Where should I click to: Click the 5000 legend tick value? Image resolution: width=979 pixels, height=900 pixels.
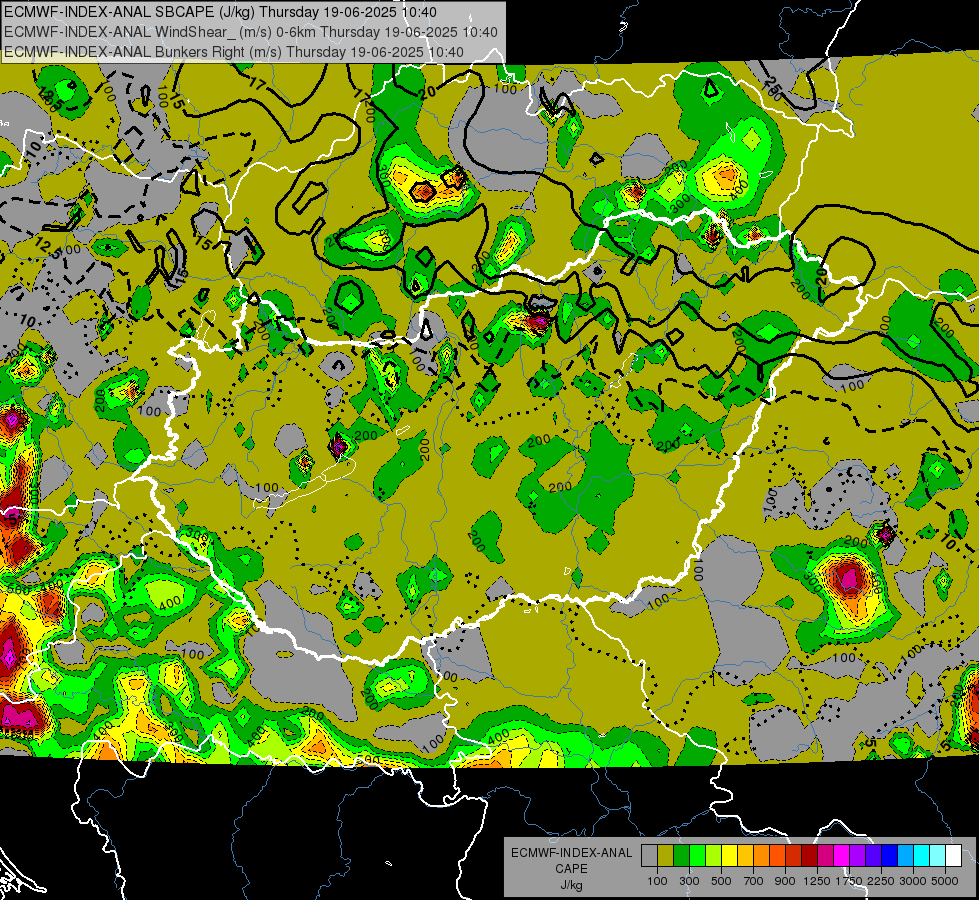[x=945, y=881]
